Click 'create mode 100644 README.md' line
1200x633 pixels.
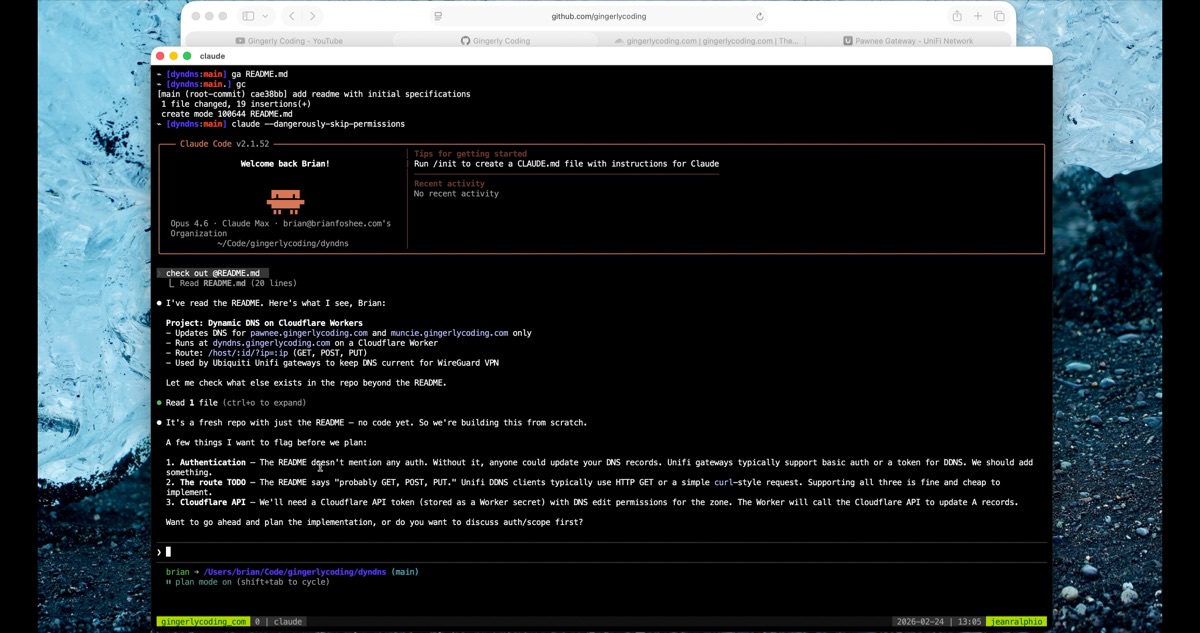pyautogui.click(x=227, y=114)
